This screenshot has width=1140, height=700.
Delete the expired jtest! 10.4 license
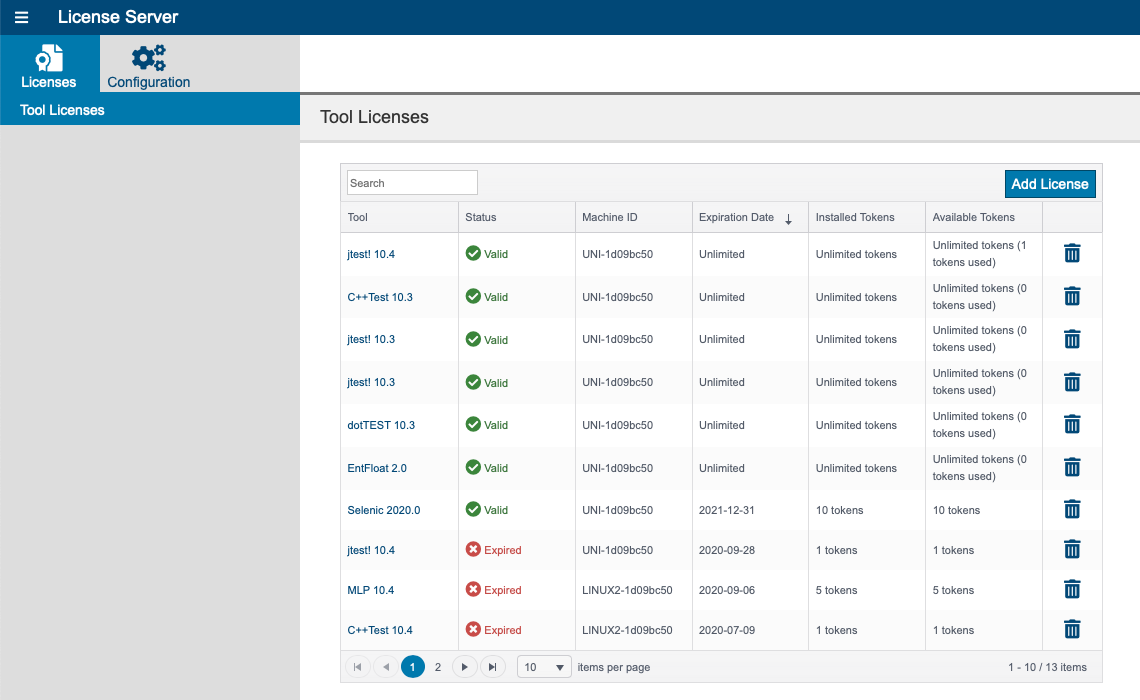click(x=1072, y=550)
